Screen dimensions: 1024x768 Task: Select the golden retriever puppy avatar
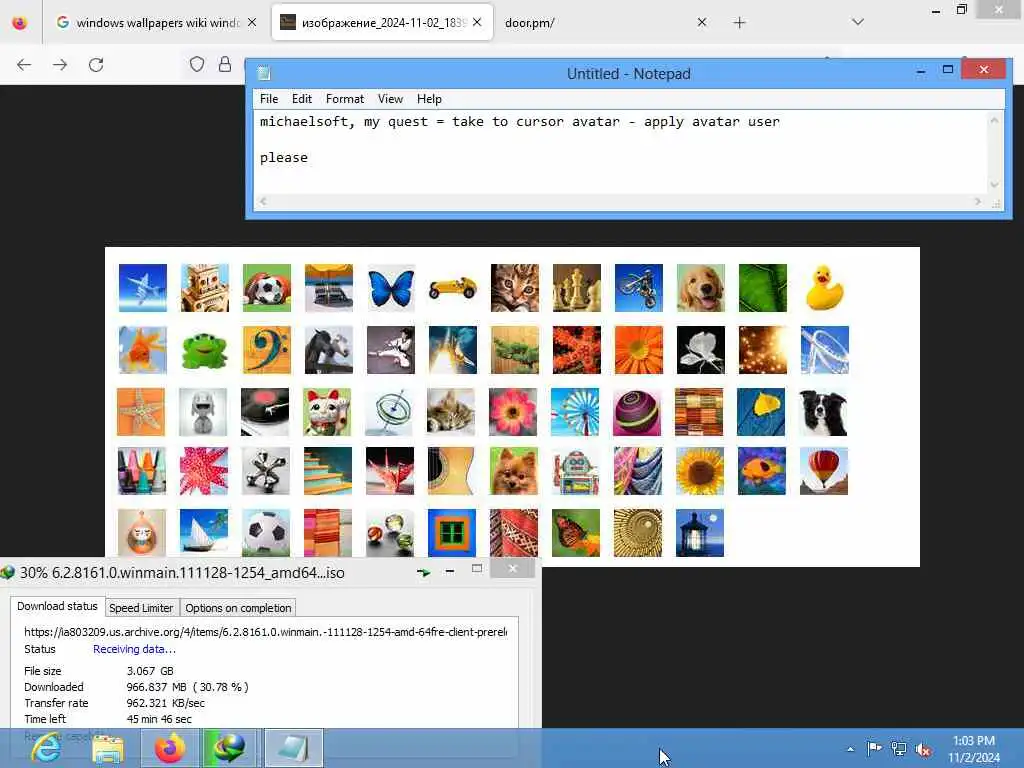point(700,287)
